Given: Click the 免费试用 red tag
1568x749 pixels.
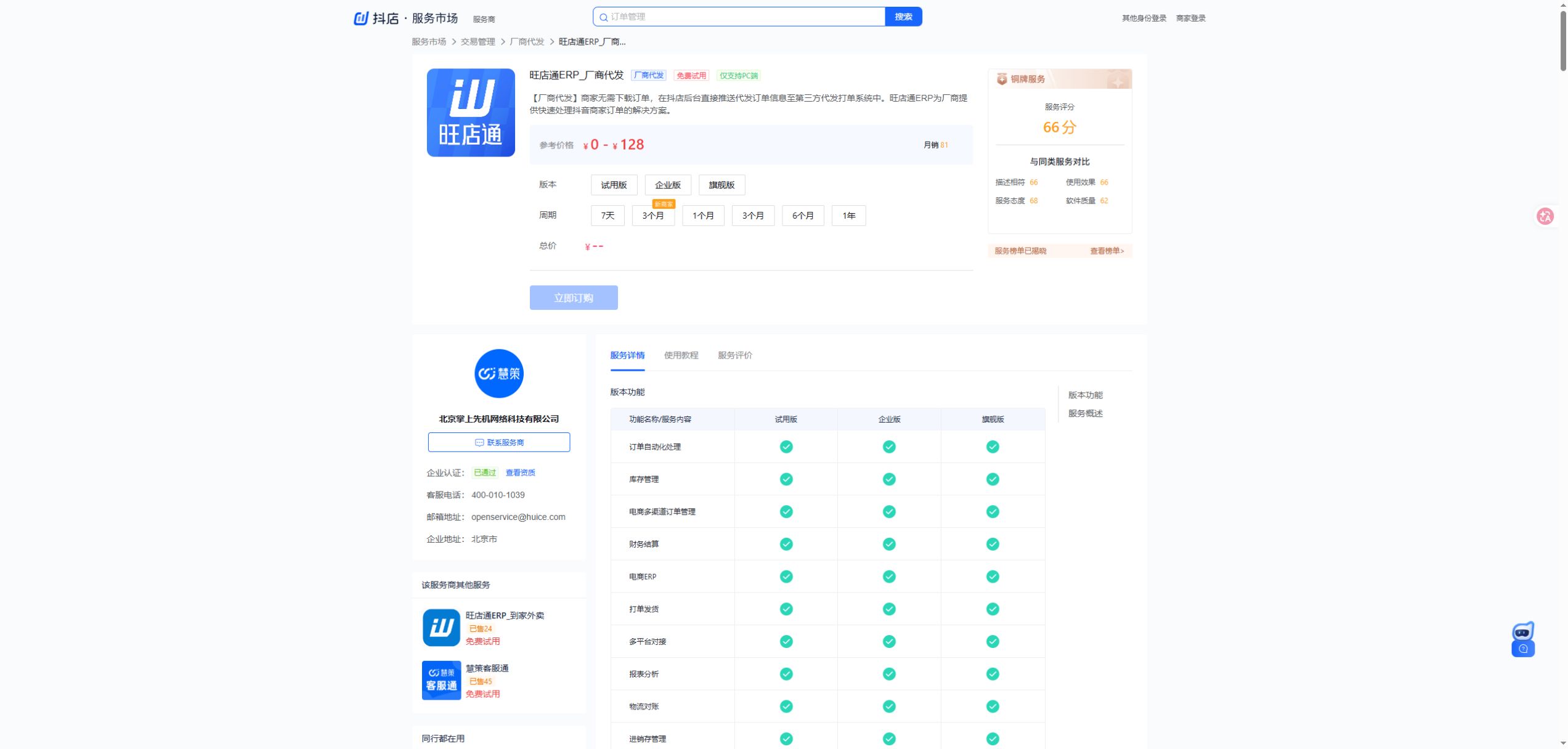Looking at the screenshot, I should tap(691, 76).
